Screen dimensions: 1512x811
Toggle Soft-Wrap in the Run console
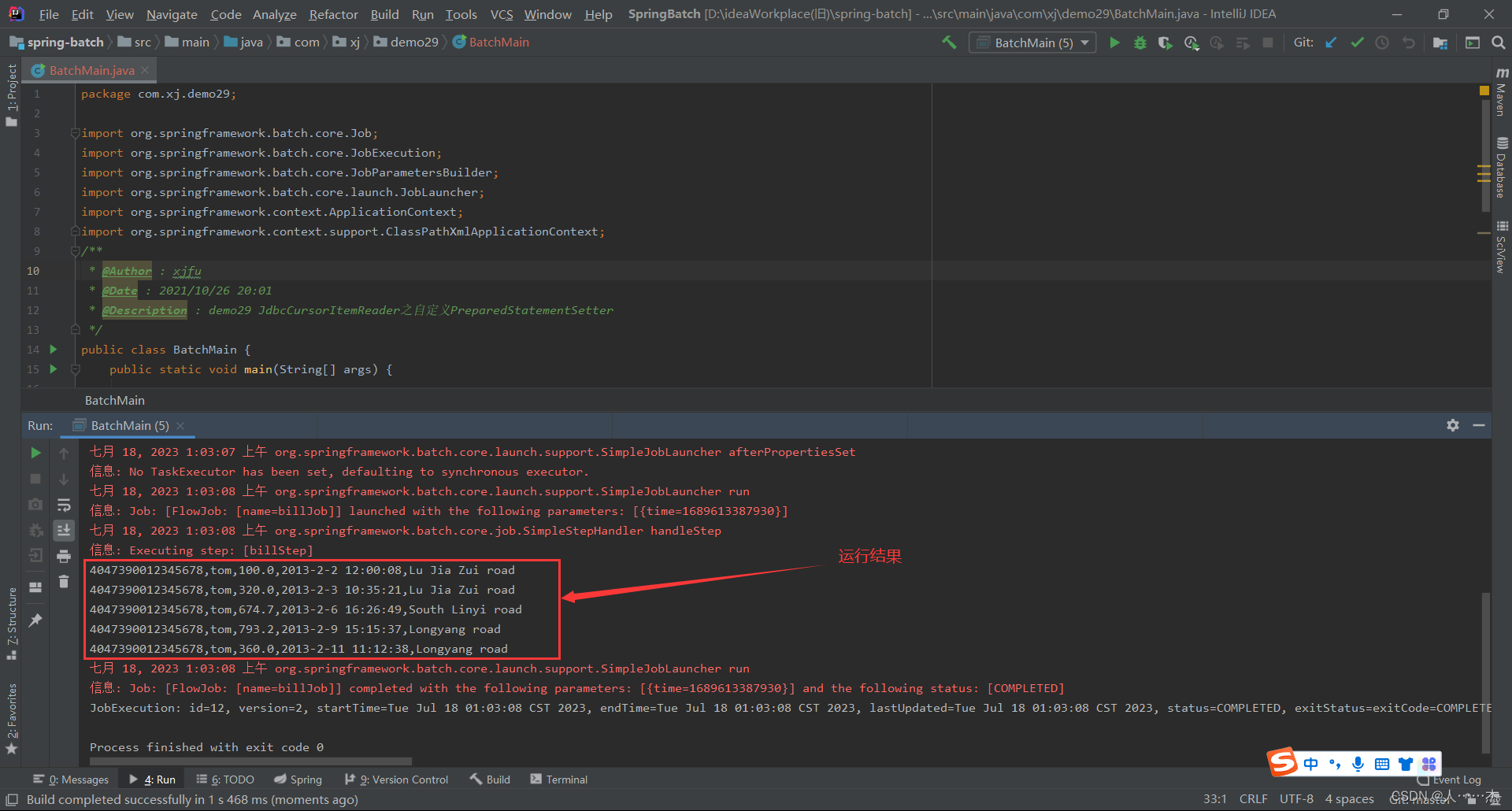pos(64,505)
